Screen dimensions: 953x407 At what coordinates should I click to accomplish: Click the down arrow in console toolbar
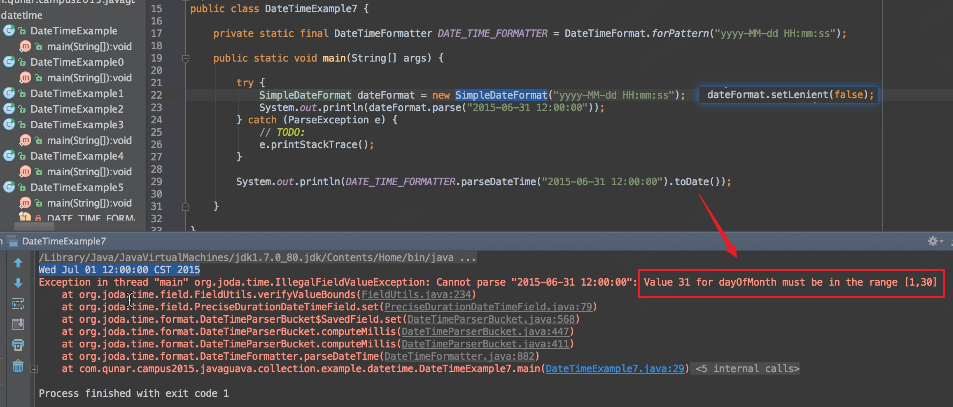(18, 283)
